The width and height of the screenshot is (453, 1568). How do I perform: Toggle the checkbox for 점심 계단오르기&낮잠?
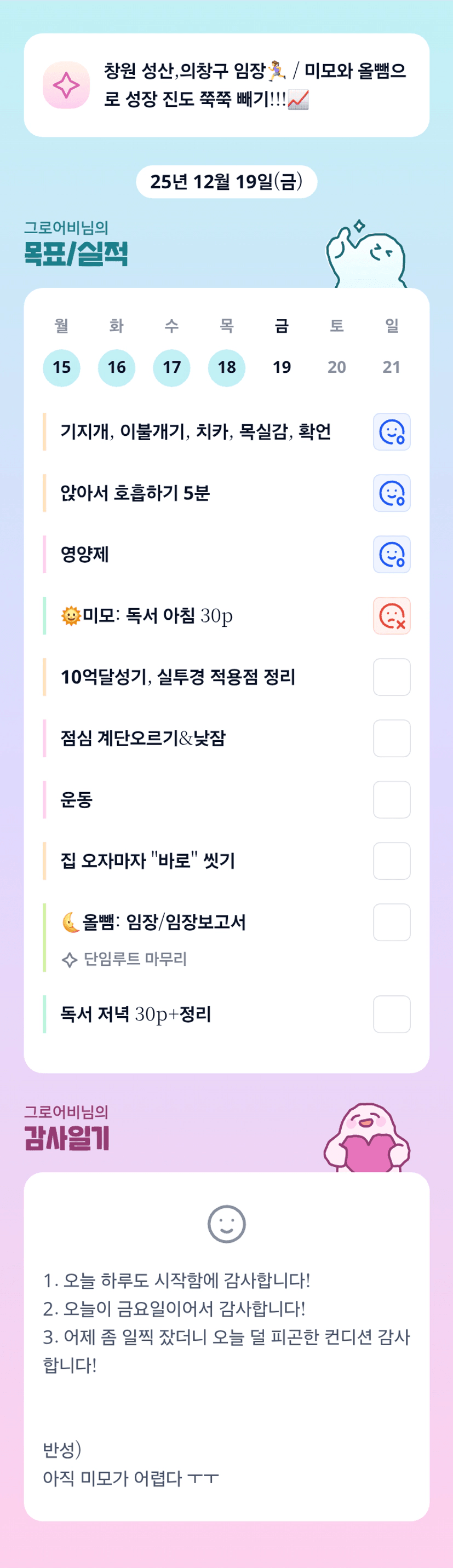[x=392, y=739]
